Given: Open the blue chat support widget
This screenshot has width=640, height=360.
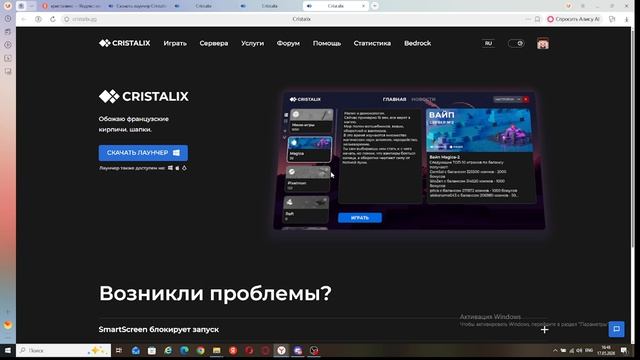Looking at the screenshot, I should pos(616,329).
